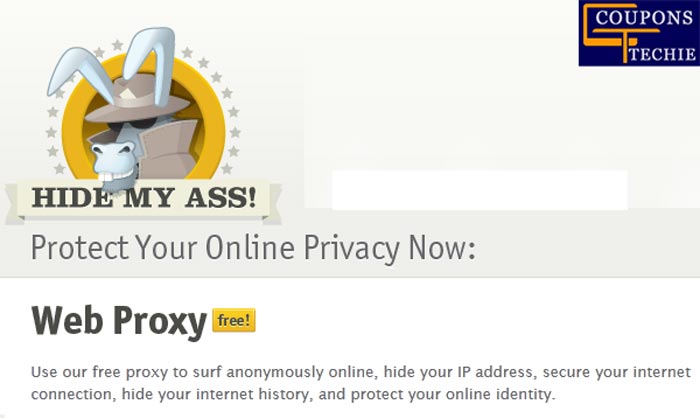This screenshot has width=700, height=418.
Task: Click the orange bracket symbol in Coupons Techie logo
Action: click(x=621, y=32)
